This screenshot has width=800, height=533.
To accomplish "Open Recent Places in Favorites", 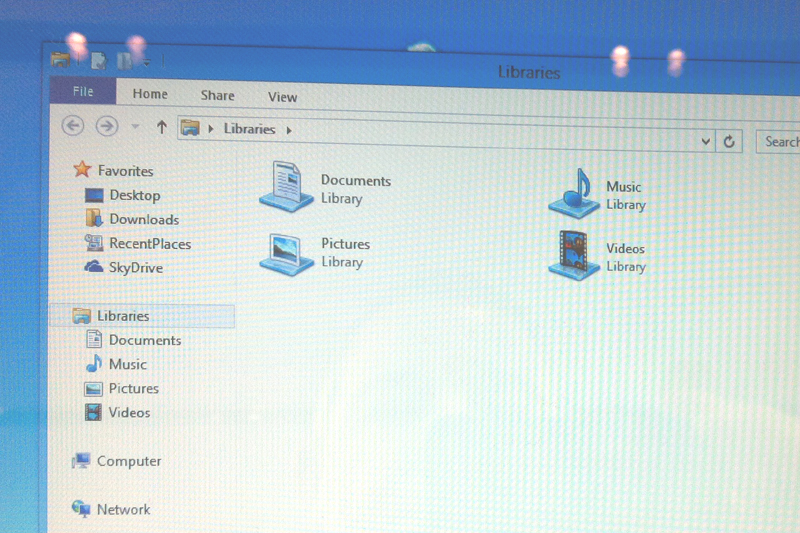I will (149, 244).
